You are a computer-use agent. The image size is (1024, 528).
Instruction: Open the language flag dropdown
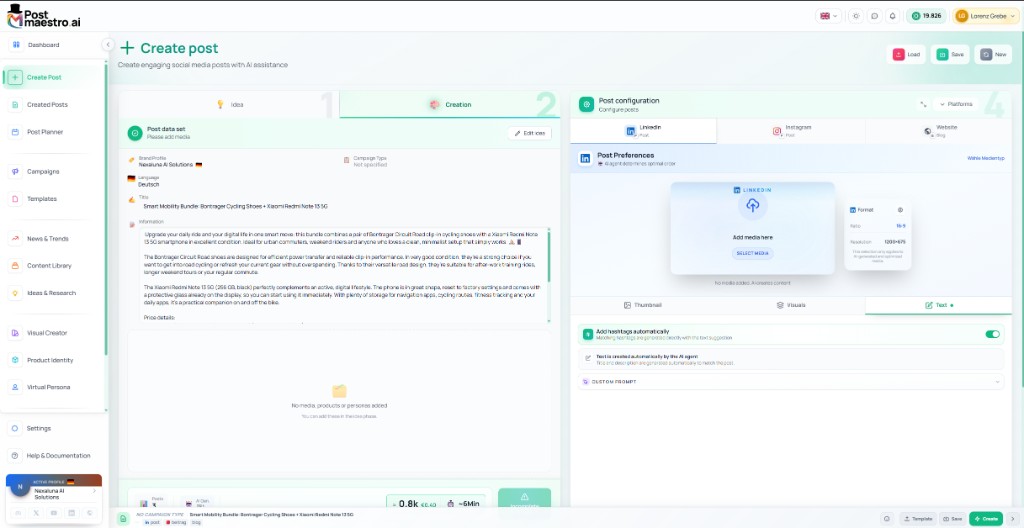[828, 16]
